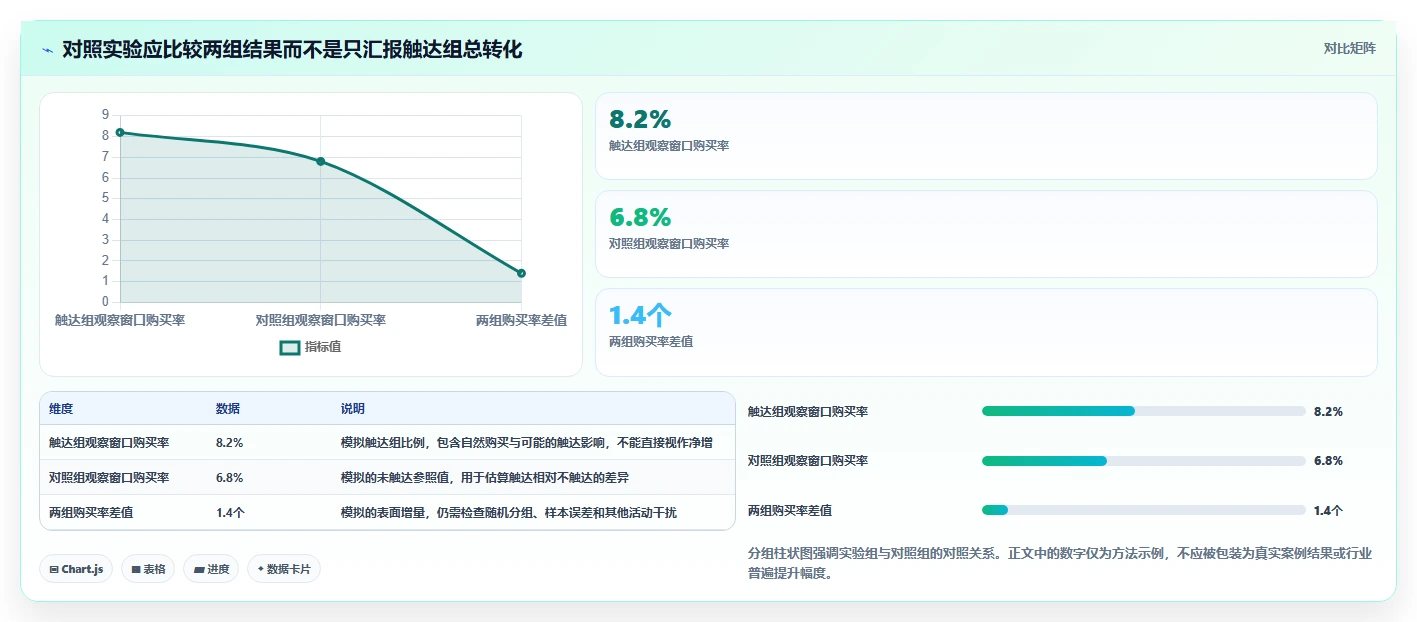
Task: Click table cell value 8.2%
Action: (x=229, y=442)
